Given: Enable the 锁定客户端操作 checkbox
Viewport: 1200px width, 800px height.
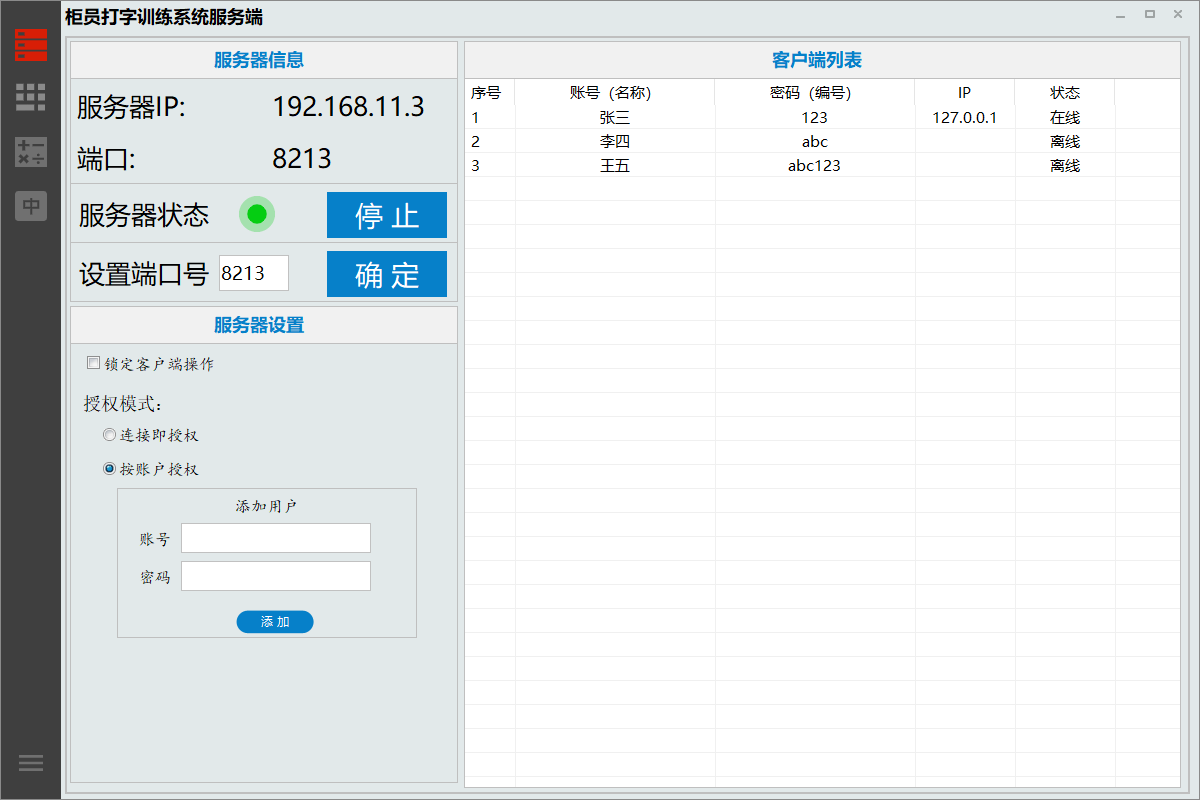Looking at the screenshot, I should pyautogui.click(x=94, y=363).
